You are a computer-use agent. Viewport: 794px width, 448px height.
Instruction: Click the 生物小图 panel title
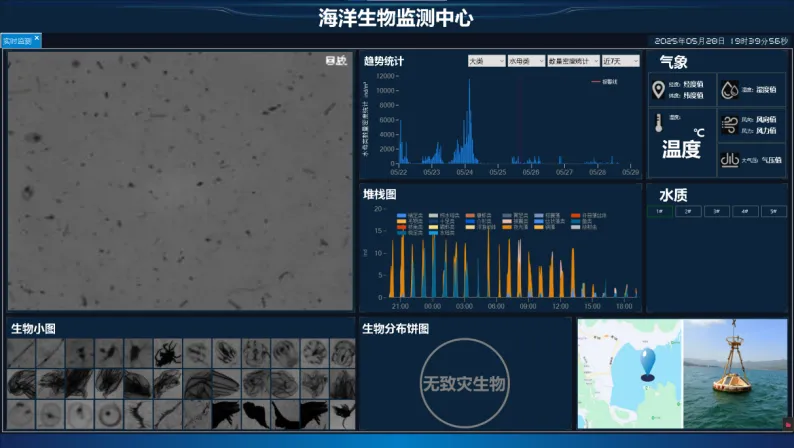(x=33, y=329)
